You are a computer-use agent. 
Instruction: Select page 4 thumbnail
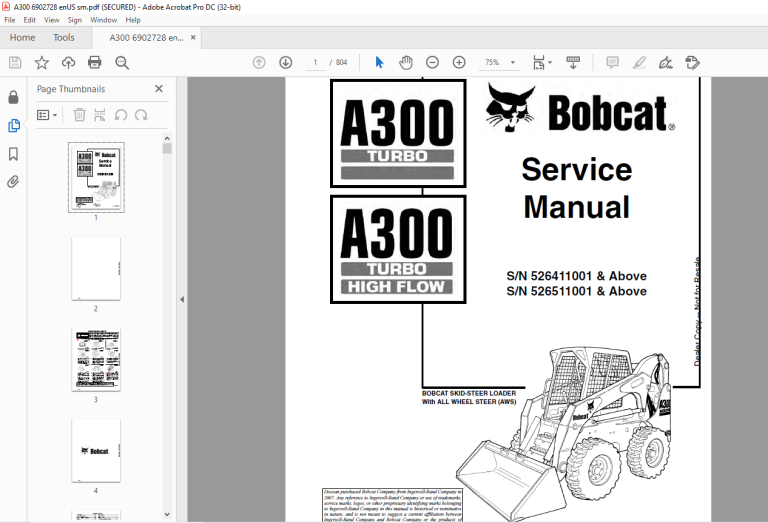(x=96, y=451)
